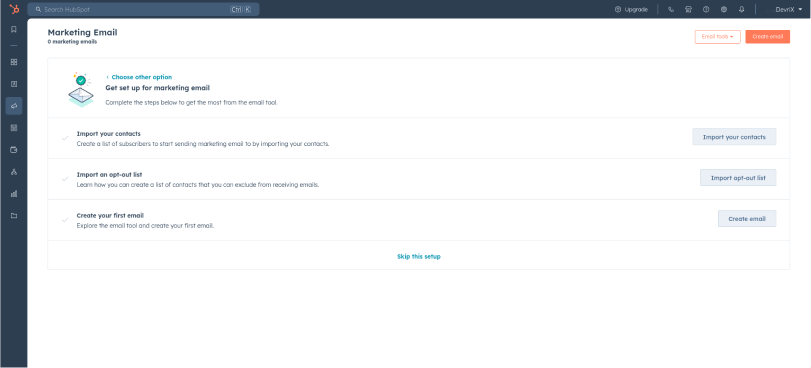Open the Email tools dropdown
The width and height of the screenshot is (811, 368).
(717, 37)
